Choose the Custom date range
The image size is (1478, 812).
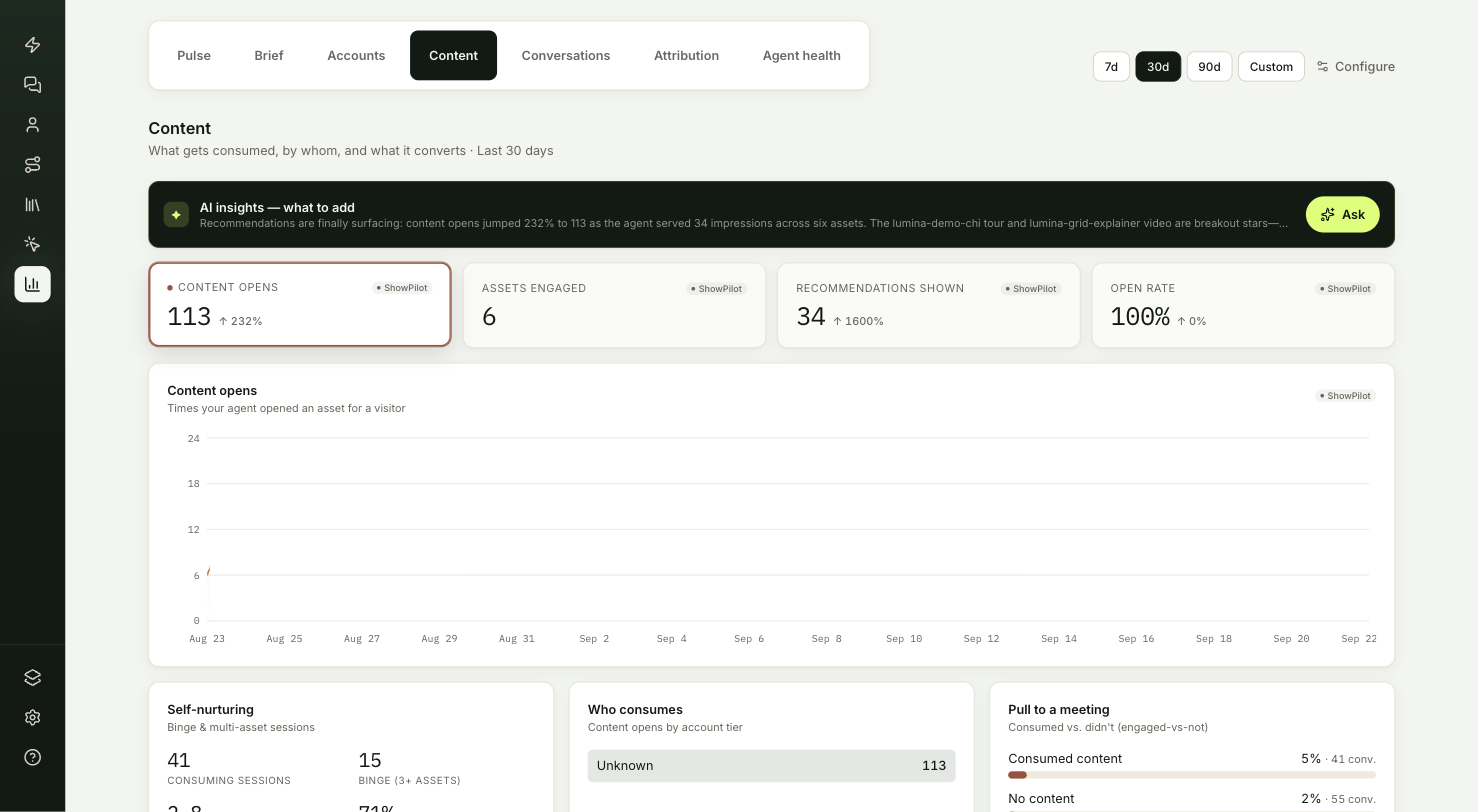[1271, 67]
